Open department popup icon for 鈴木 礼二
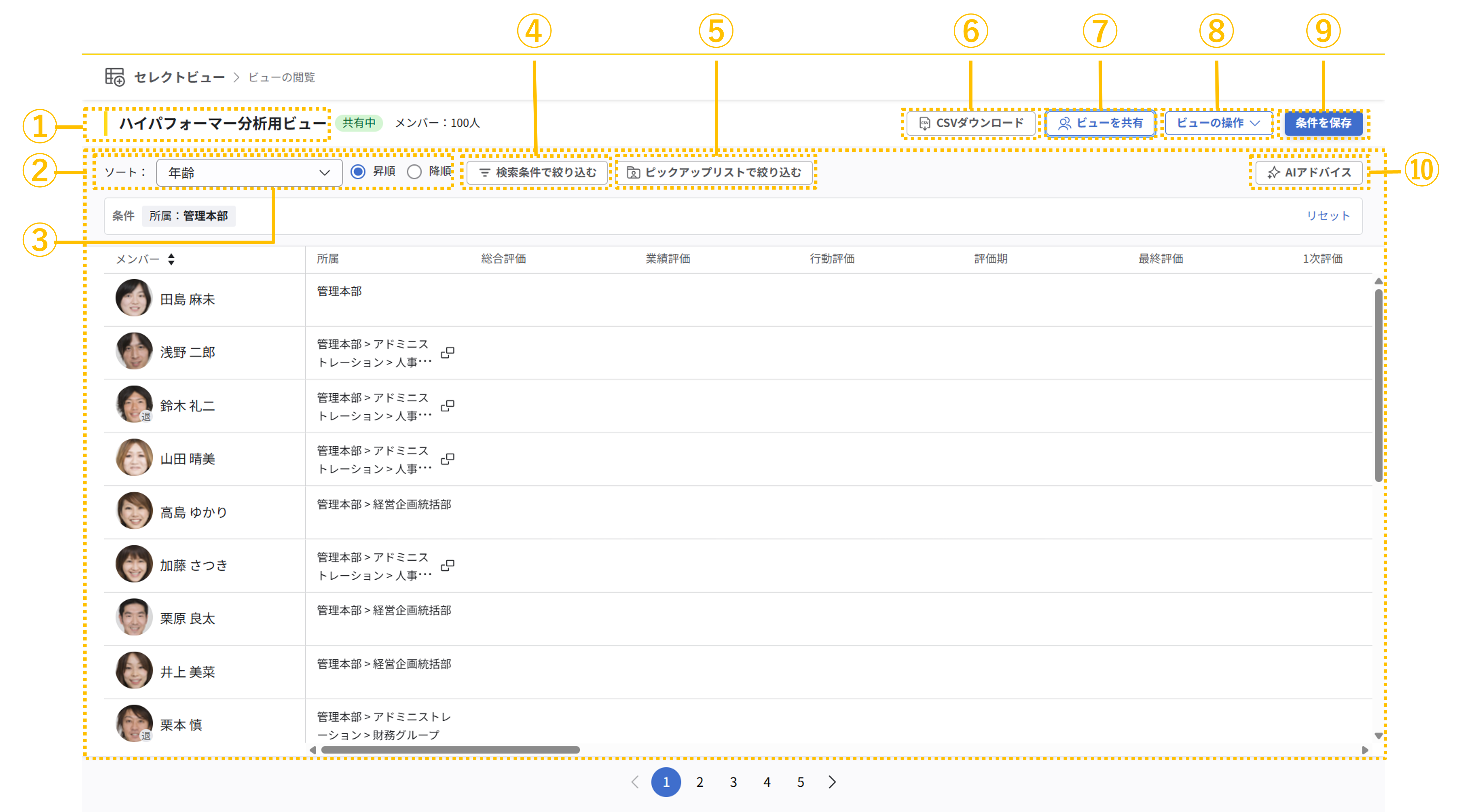 [447, 406]
